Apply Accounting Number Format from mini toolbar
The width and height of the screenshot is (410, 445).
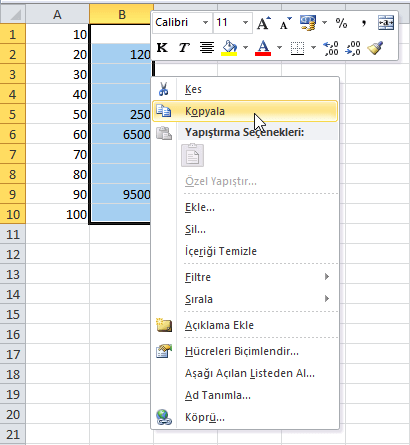tap(308, 23)
